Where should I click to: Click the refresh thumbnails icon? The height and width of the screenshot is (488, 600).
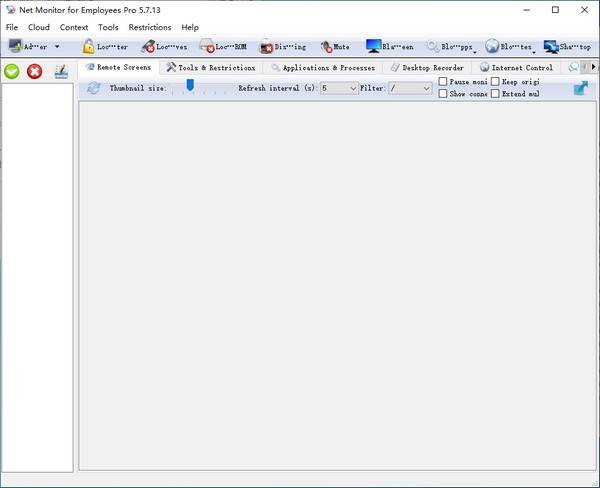pyautogui.click(x=94, y=88)
